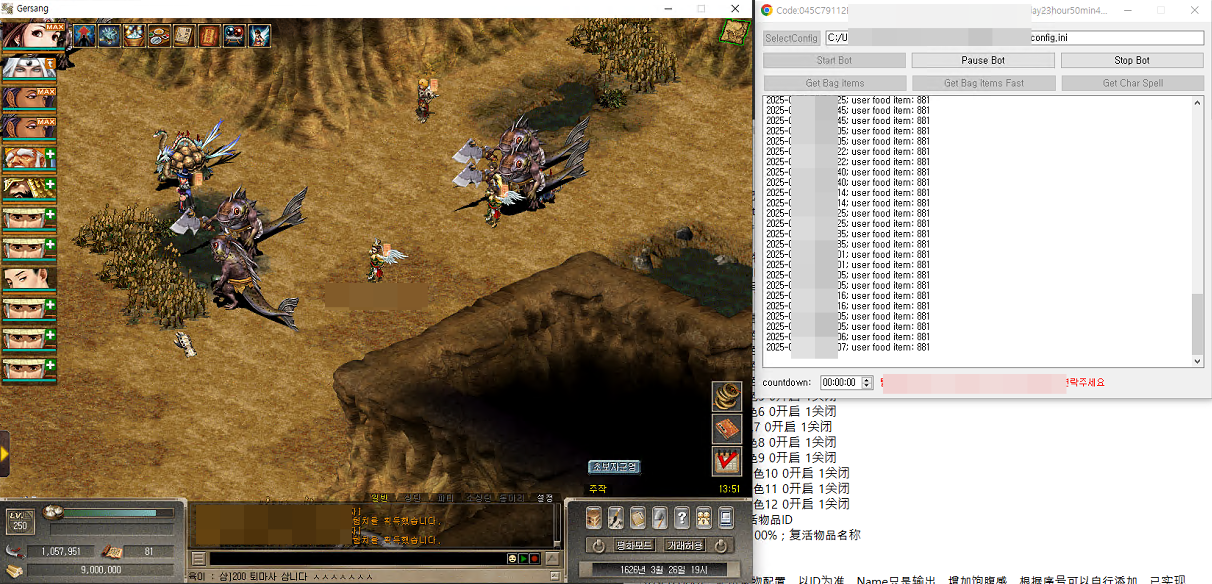Click the green play icon in chat bar

tap(523, 558)
